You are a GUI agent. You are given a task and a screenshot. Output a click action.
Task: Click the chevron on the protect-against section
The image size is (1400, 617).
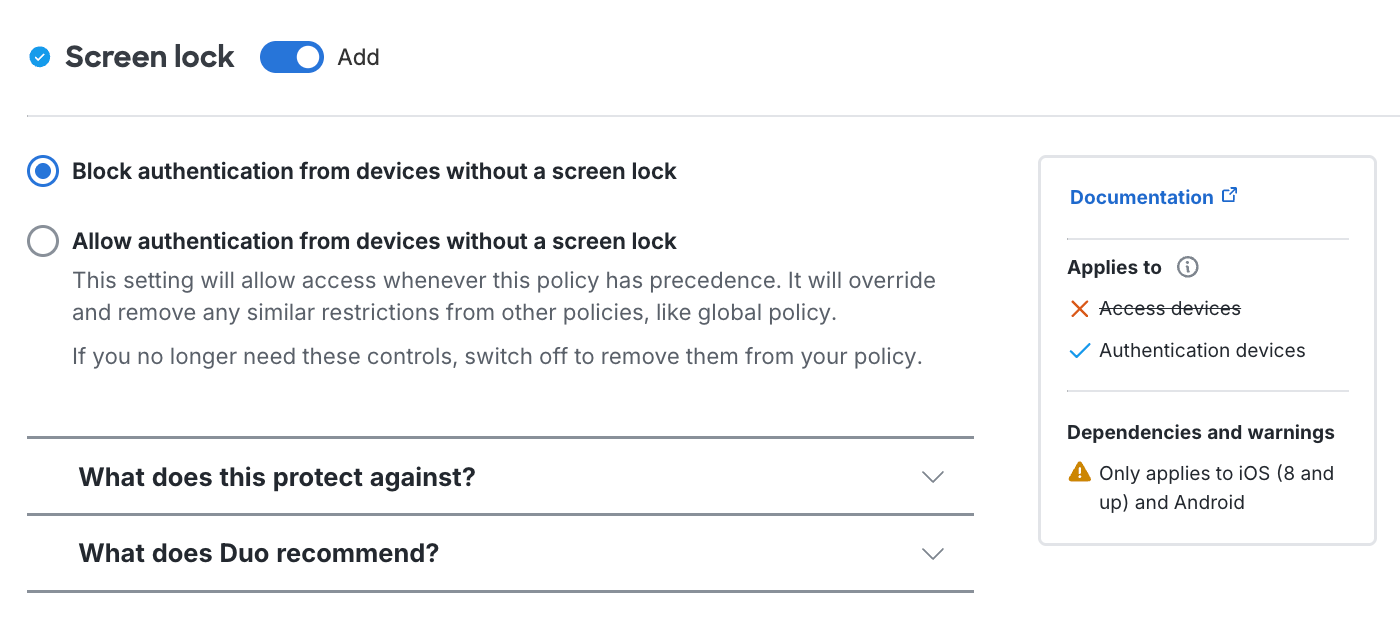tap(932, 477)
